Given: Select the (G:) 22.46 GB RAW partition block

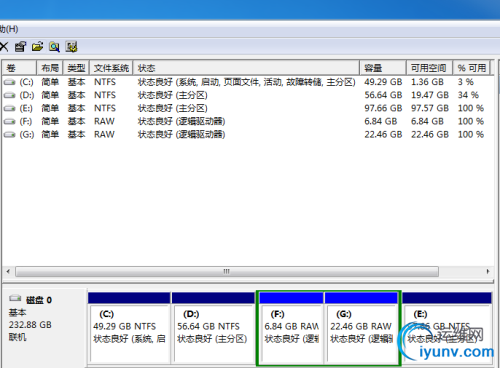Looking at the screenshot, I should point(361,328).
